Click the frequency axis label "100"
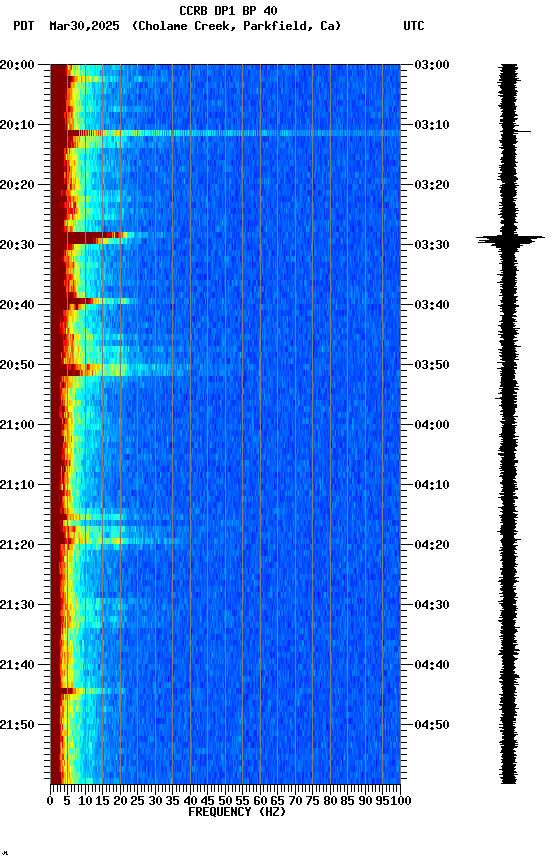Image resolution: width=552 pixels, height=864 pixels. (x=401, y=801)
